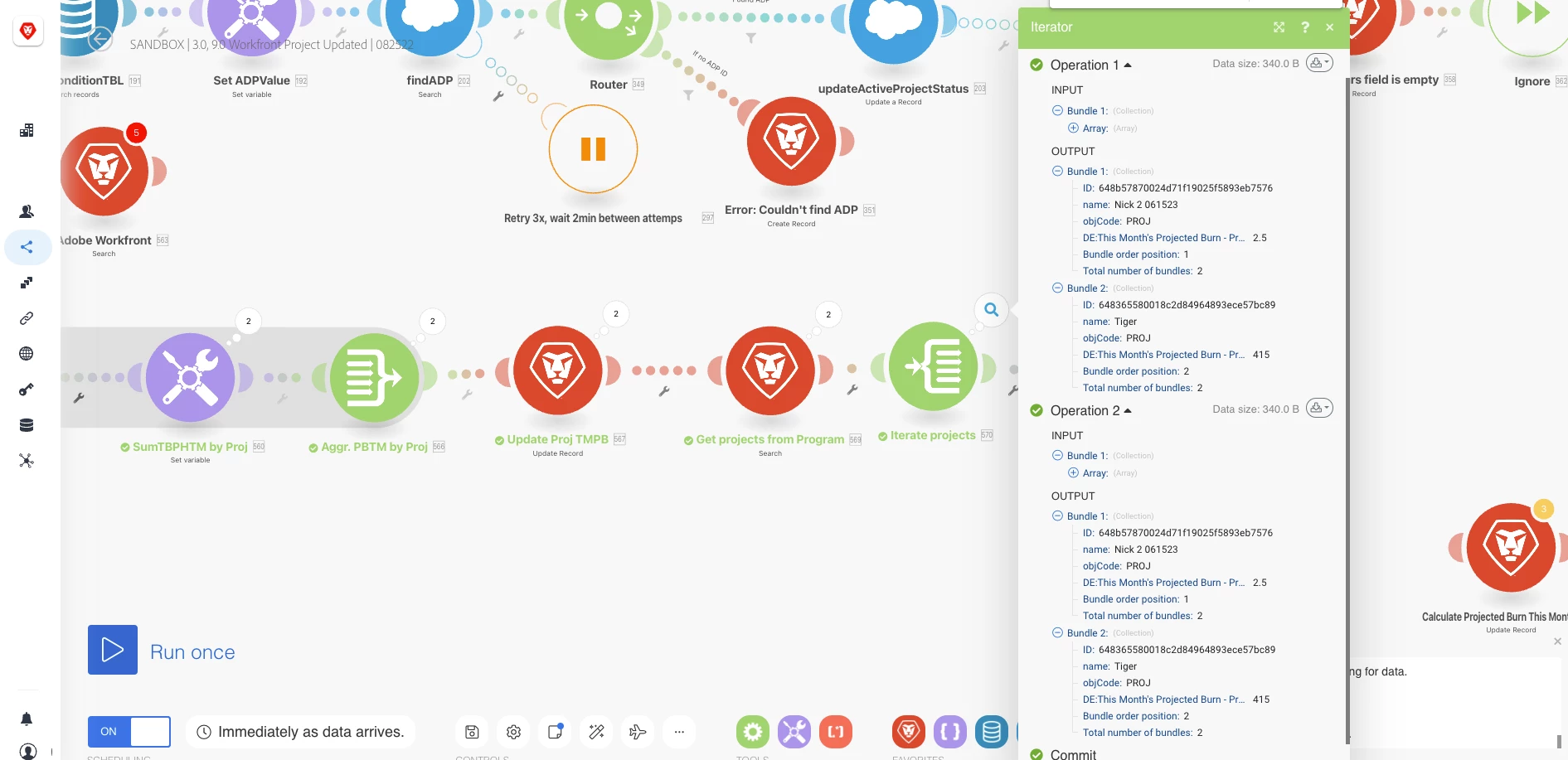Add the Workfront favorite module from the toolbar
The height and width of the screenshot is (760, 1568).
(x=909, y=732)
